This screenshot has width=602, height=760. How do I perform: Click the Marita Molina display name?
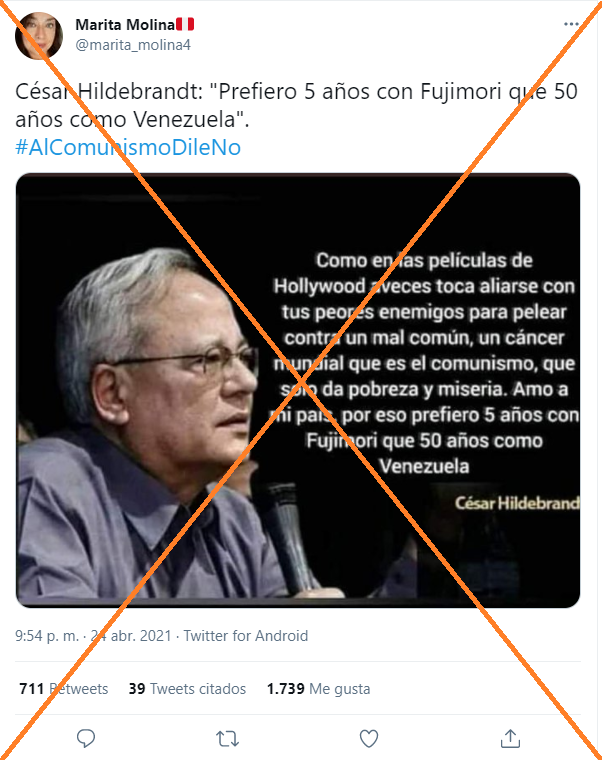point(125,24)
